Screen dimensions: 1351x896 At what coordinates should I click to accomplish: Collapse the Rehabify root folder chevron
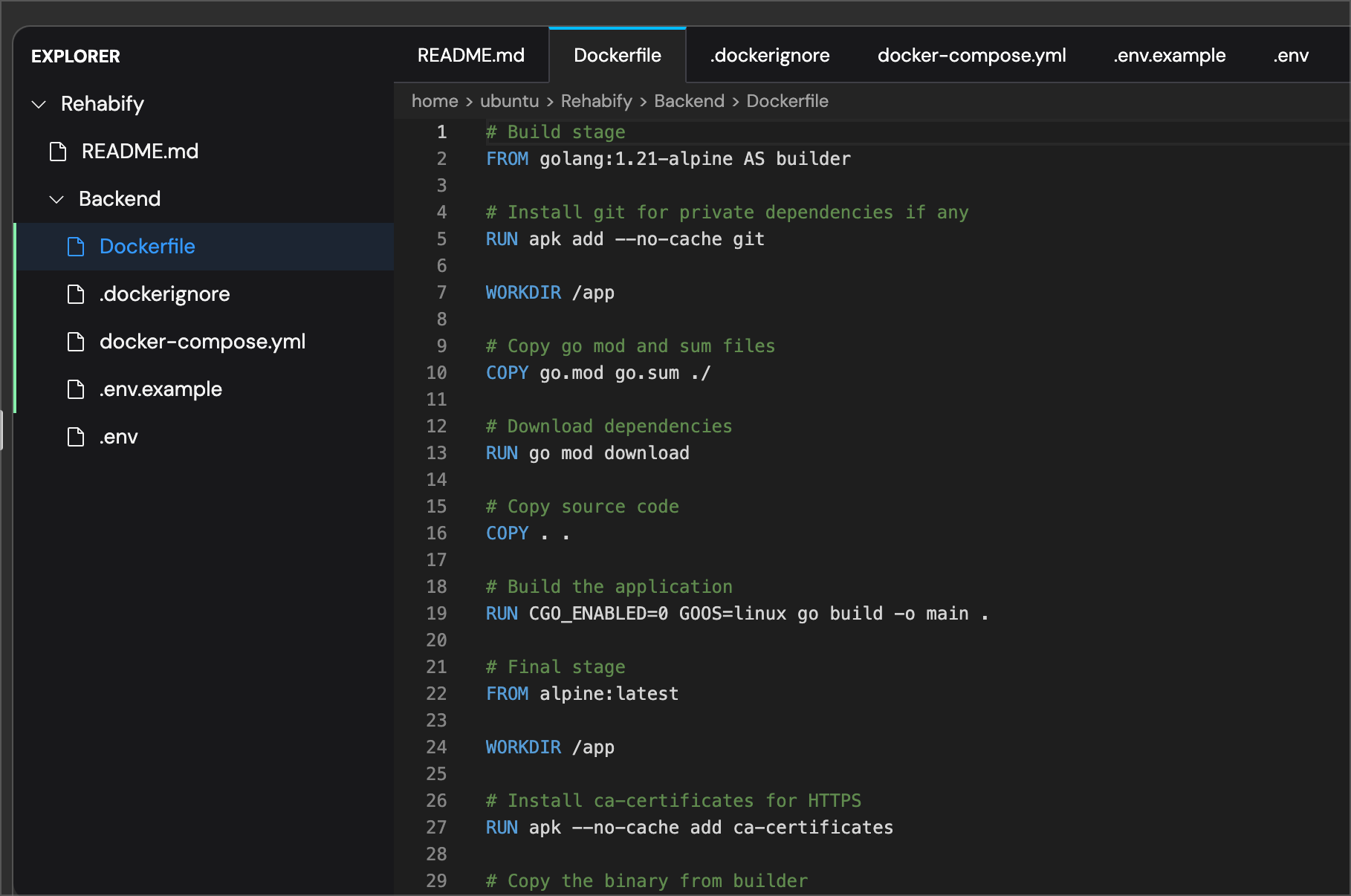(39, 104)
